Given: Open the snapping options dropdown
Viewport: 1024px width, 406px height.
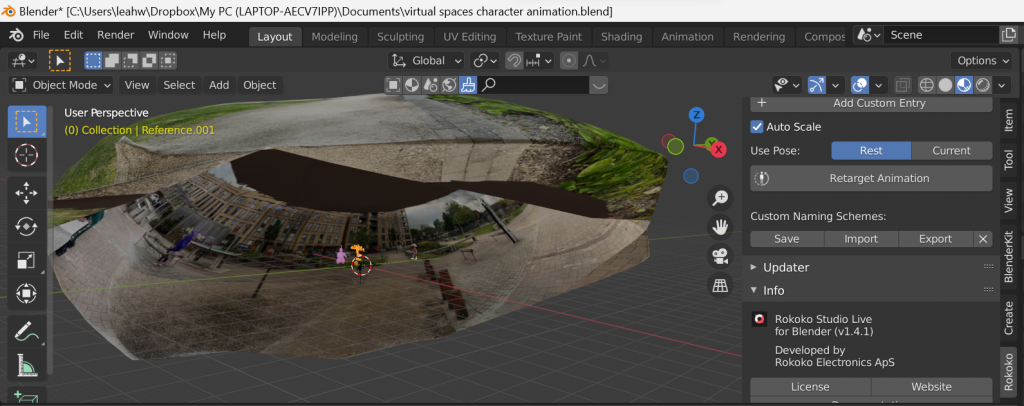Looking at the screenshot, I should (x=539, y=61).
